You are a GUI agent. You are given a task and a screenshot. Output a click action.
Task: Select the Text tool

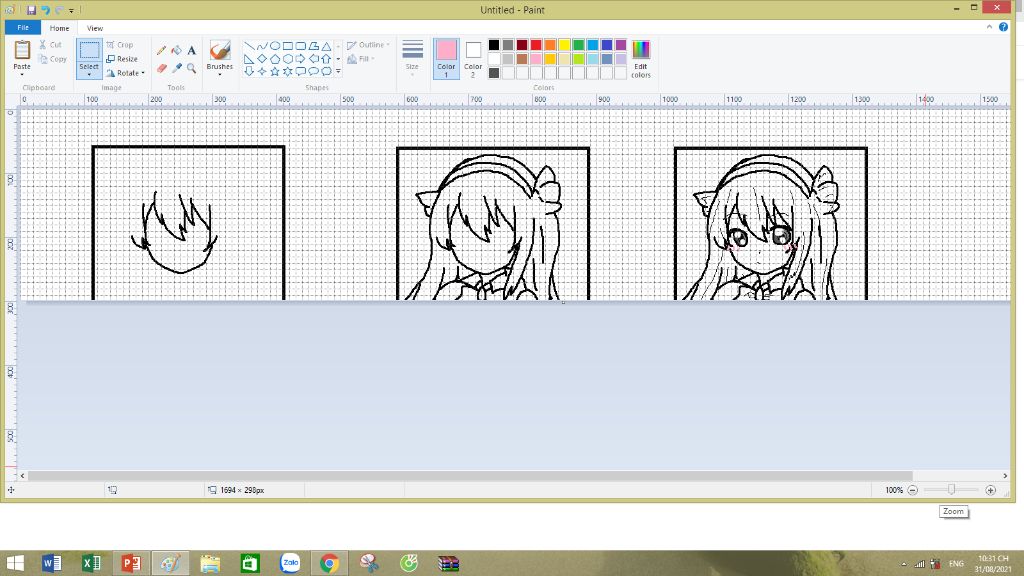[191, 50]
